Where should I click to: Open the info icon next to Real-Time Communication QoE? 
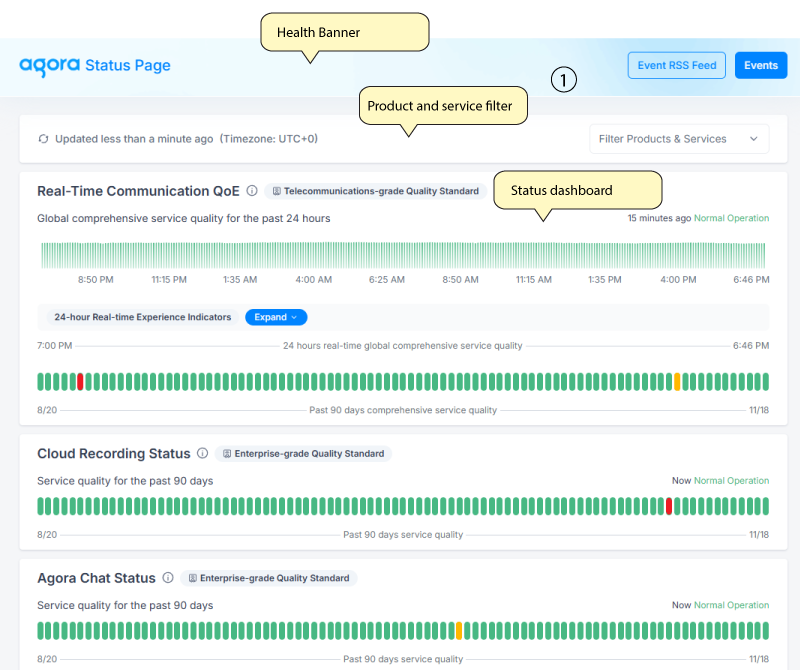(252, 190)
